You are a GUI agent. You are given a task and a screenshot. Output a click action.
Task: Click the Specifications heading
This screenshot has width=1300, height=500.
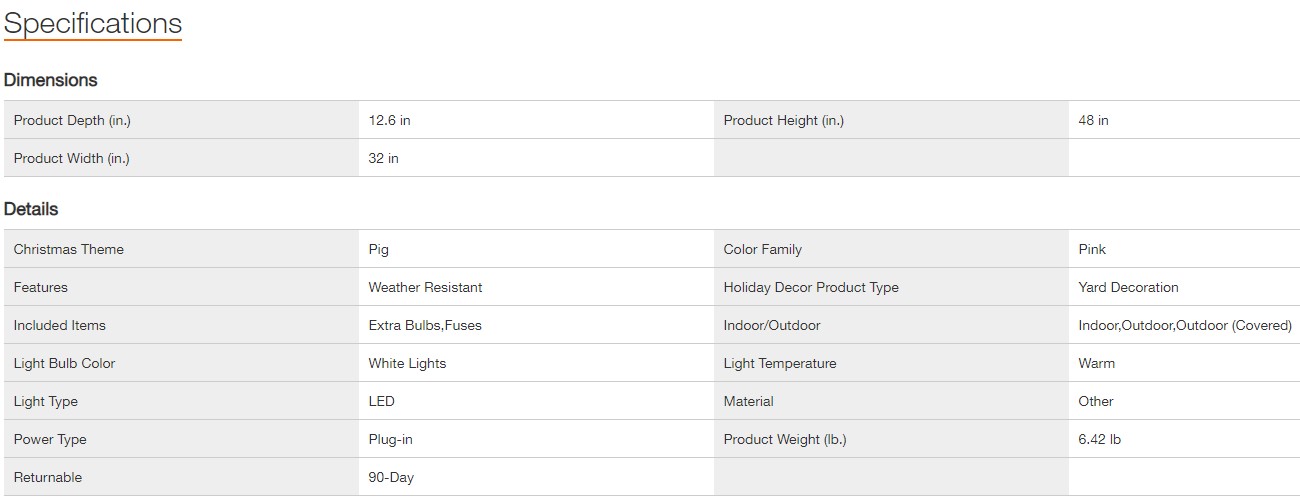[93, 24]
